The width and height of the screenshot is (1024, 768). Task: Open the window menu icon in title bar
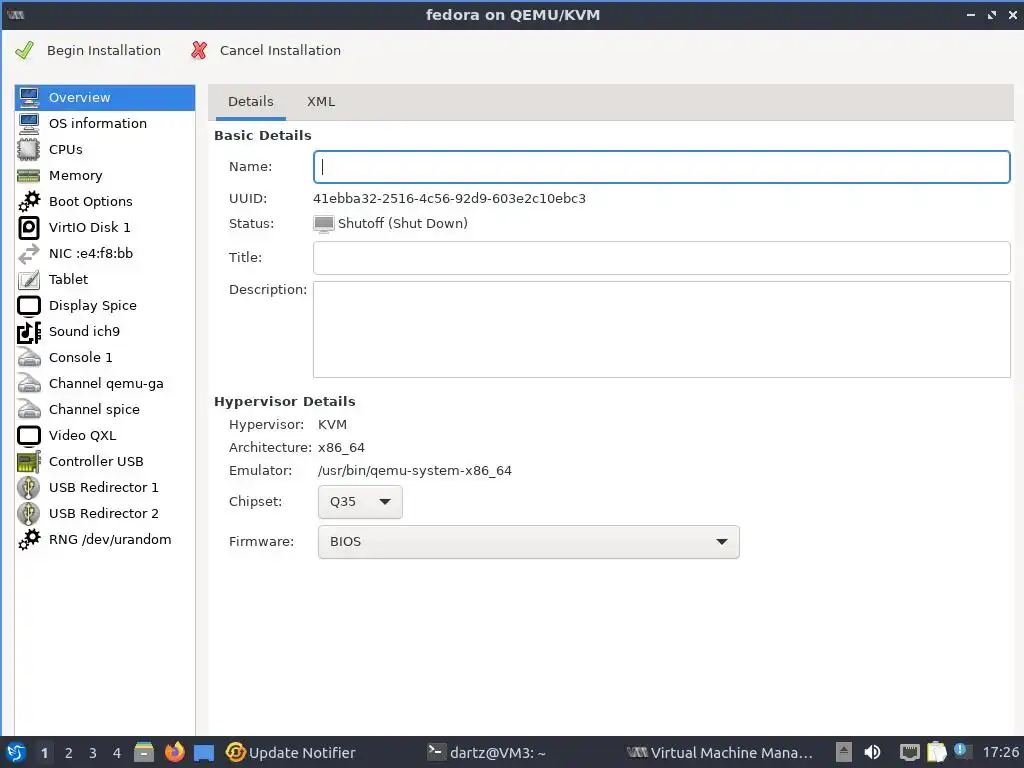pos(16,14)
